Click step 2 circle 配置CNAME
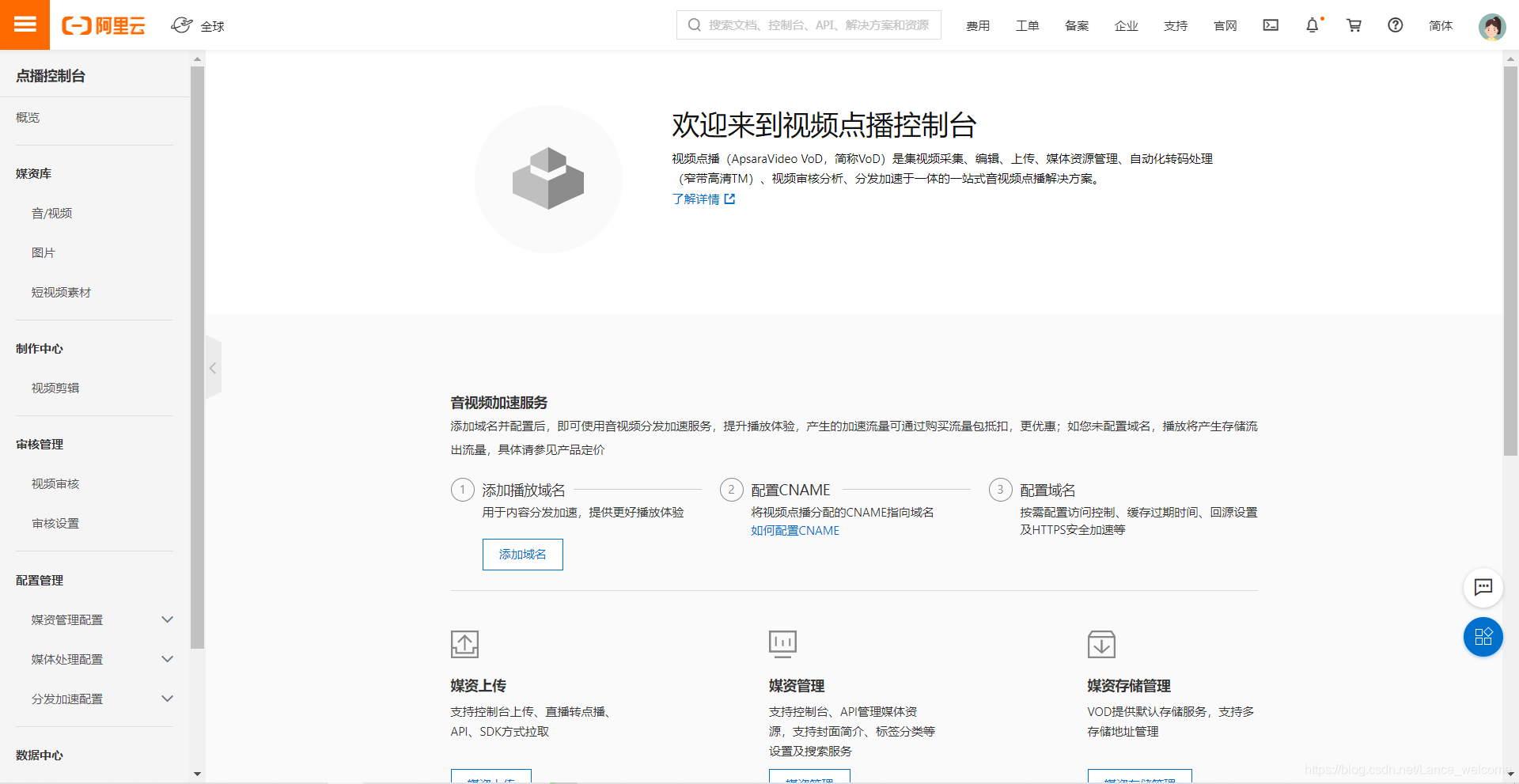 [732, 490]
